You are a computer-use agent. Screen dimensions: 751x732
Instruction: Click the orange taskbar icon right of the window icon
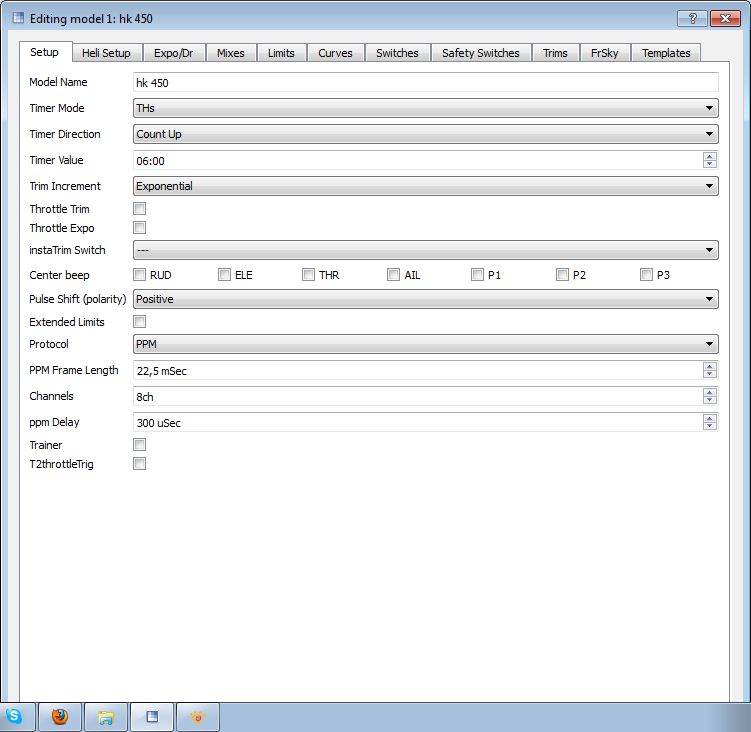click(x=198, y=716)
